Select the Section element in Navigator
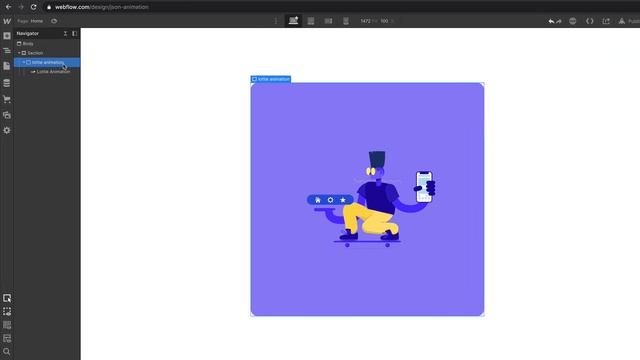 tap(47, 53)
